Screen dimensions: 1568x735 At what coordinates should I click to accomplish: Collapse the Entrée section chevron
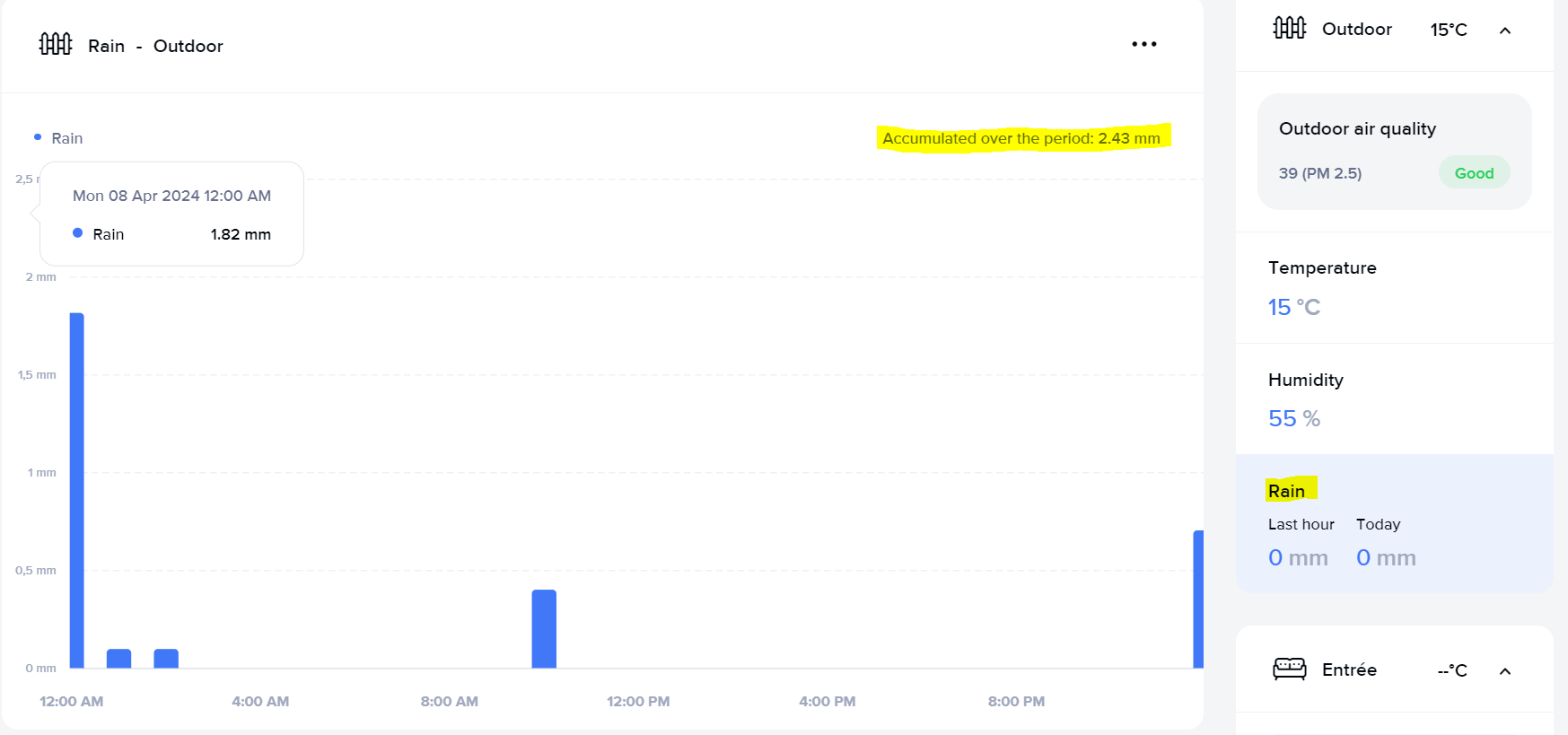click(x=1505, y=671)
